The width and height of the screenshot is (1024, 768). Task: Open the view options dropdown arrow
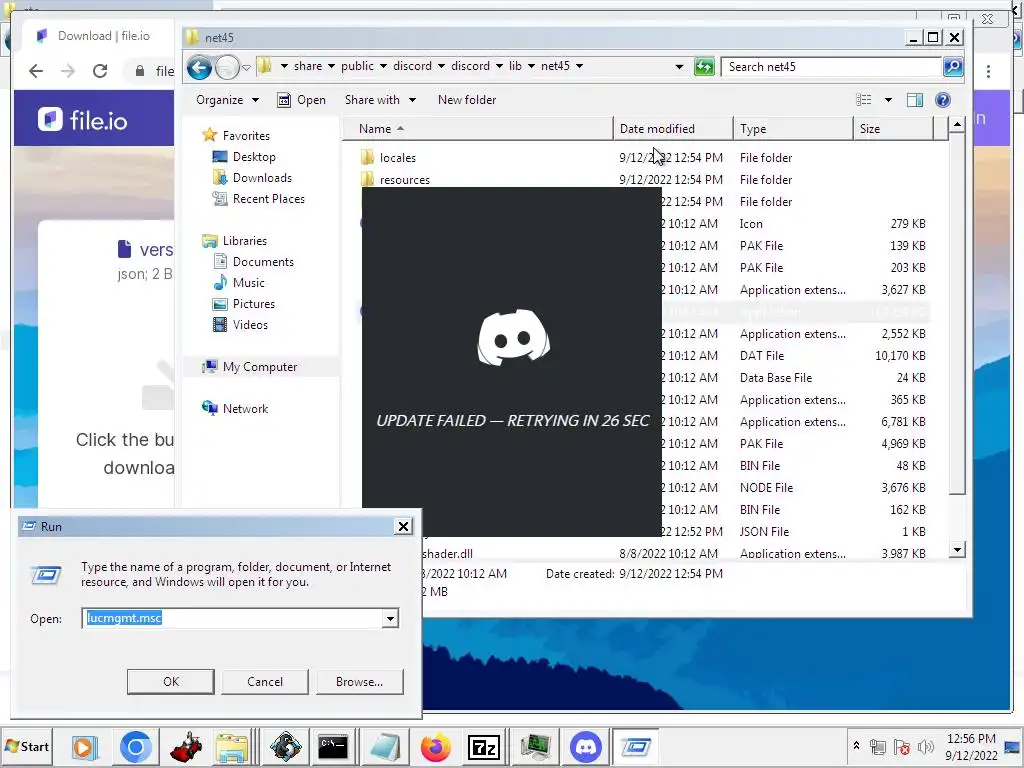coord(888,100)
